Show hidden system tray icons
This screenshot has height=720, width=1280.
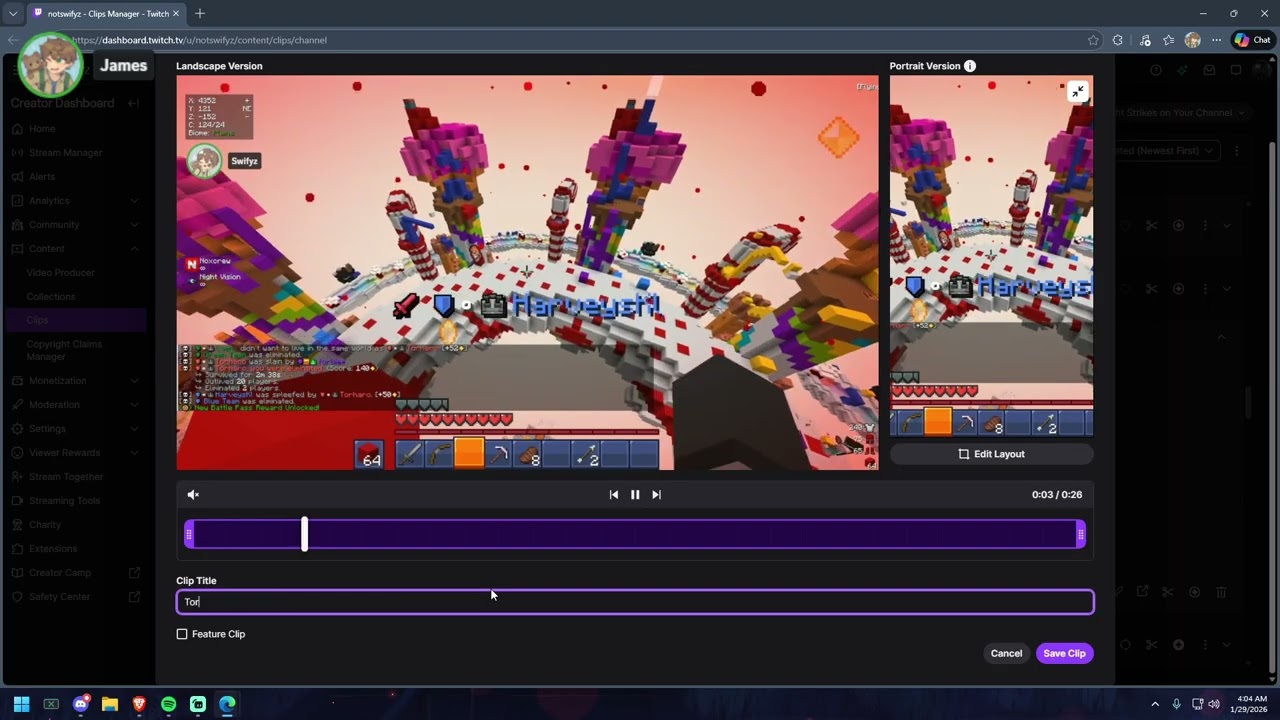point(1155,704)
